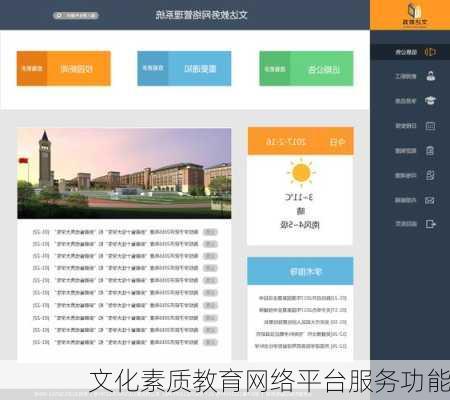Screen dimensions: 450x400
Task: Click the search pill in the top bar
Action: point(76,15)
